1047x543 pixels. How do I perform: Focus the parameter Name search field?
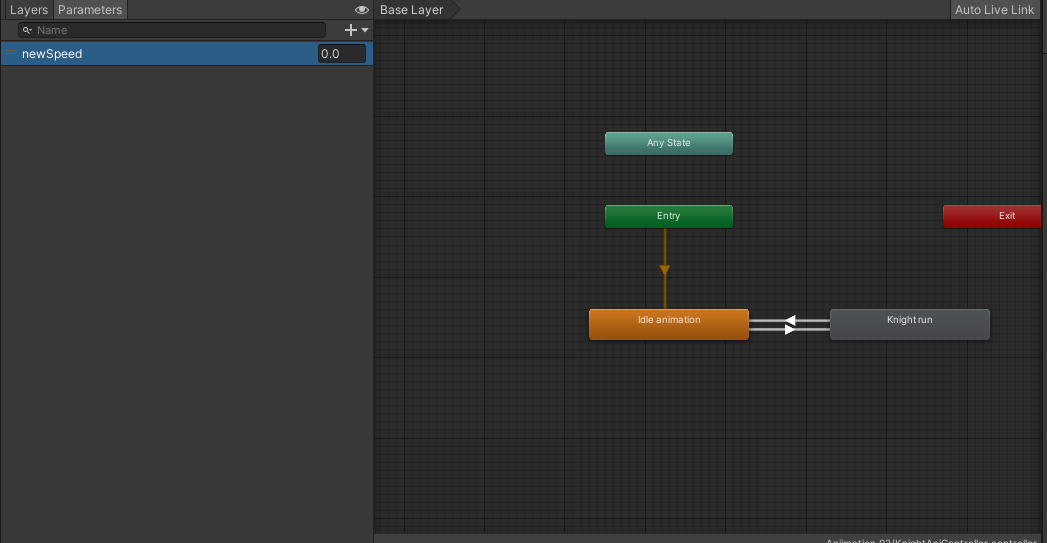pyautogui.click(x=172, y=30)
